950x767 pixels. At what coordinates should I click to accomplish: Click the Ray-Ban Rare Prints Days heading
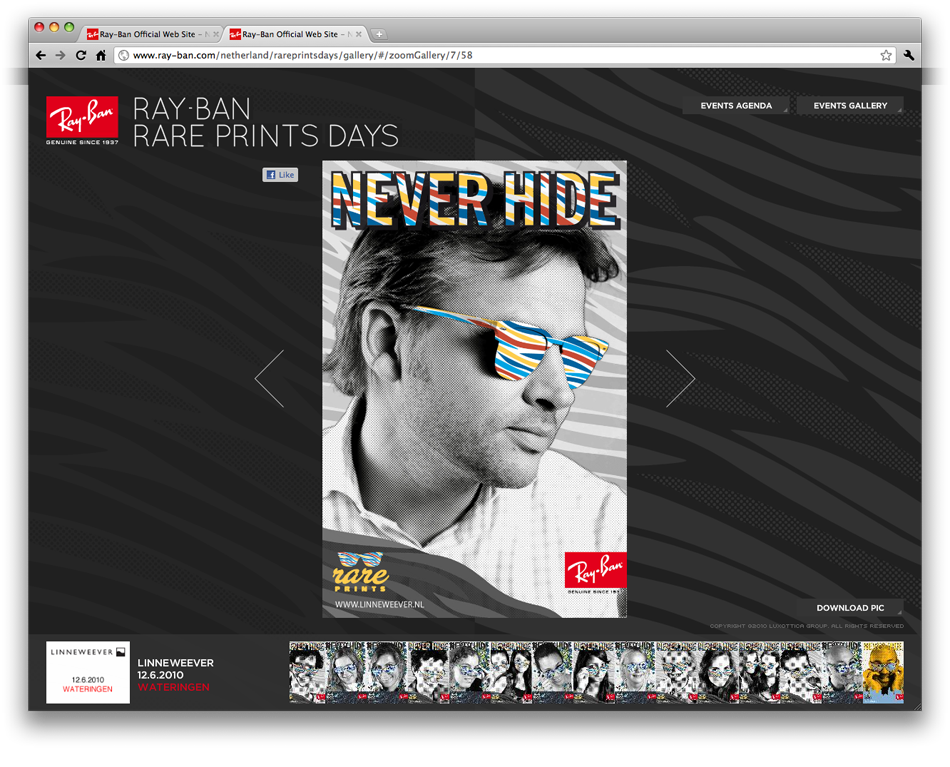click(x=265, y=122)
